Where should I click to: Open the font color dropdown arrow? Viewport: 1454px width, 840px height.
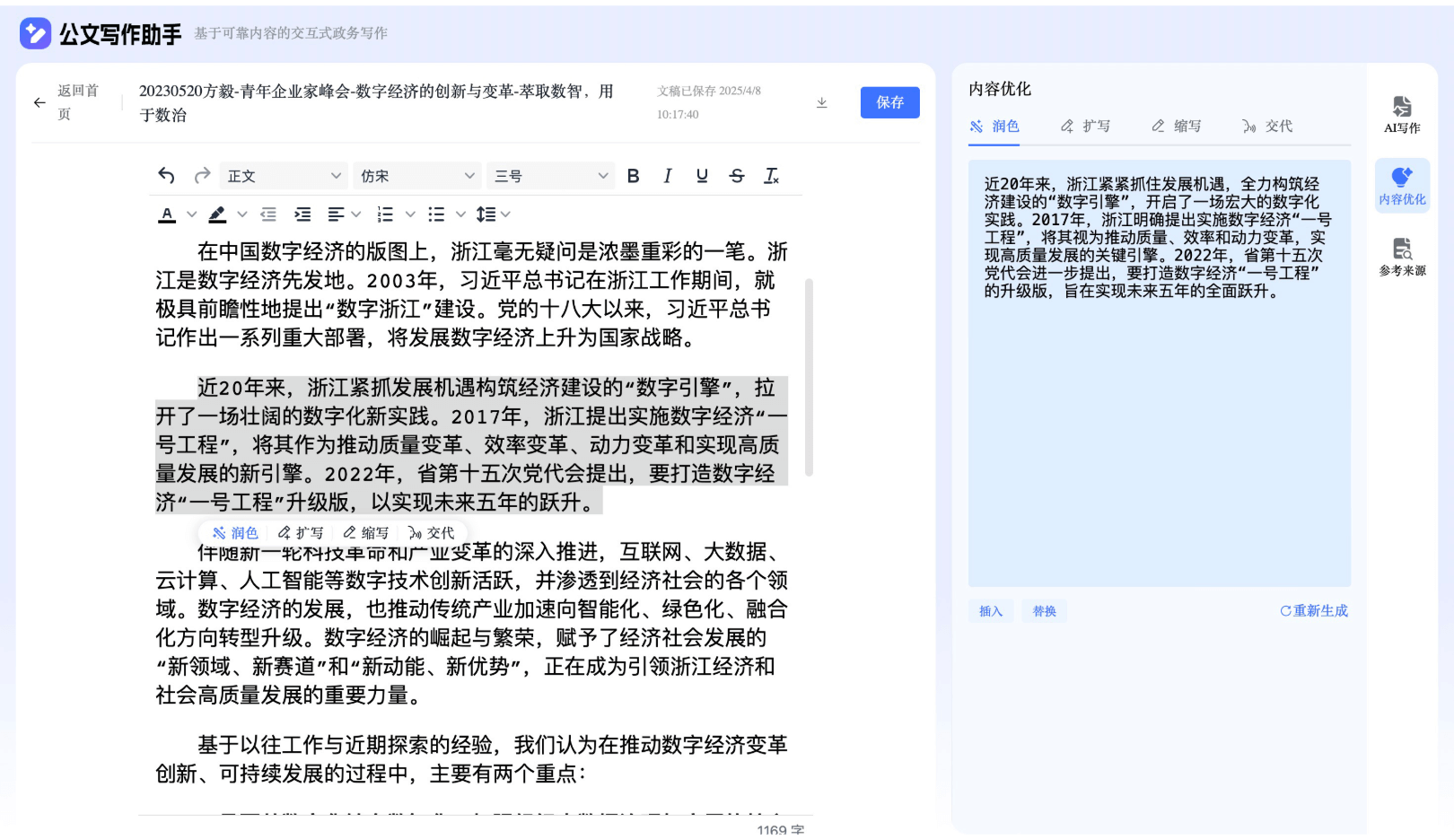pyautogui.click(x=191, y=214)
